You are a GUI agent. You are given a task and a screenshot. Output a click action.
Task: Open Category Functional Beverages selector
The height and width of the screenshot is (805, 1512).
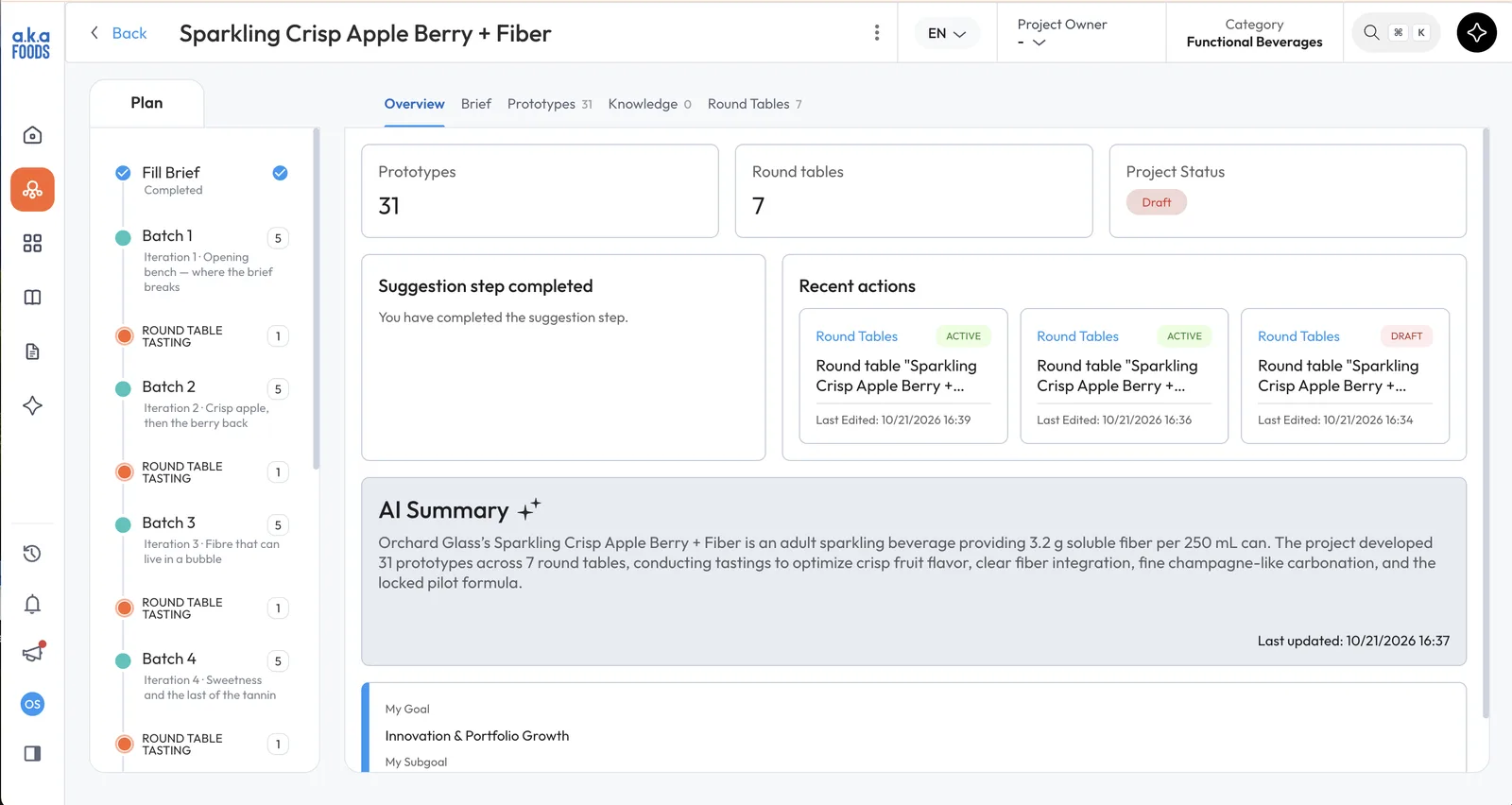point(1254,33)
